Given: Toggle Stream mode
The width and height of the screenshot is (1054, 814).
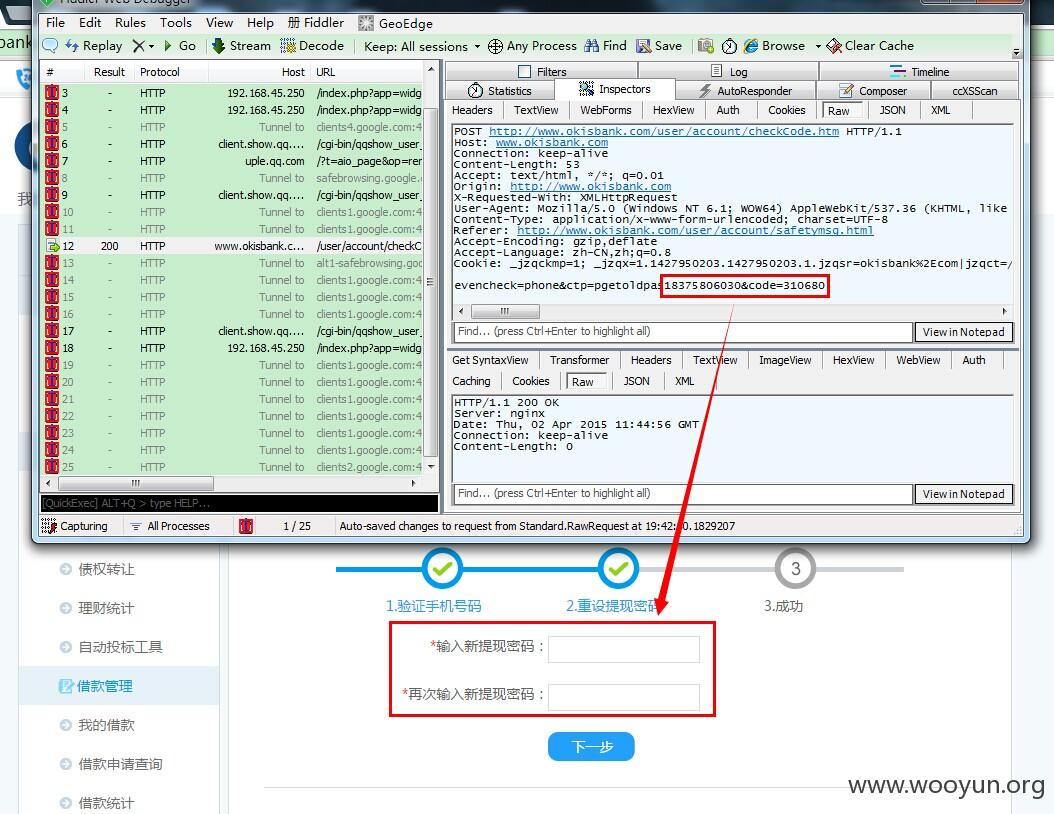Looking at the screenshot, I should point(241,46).
